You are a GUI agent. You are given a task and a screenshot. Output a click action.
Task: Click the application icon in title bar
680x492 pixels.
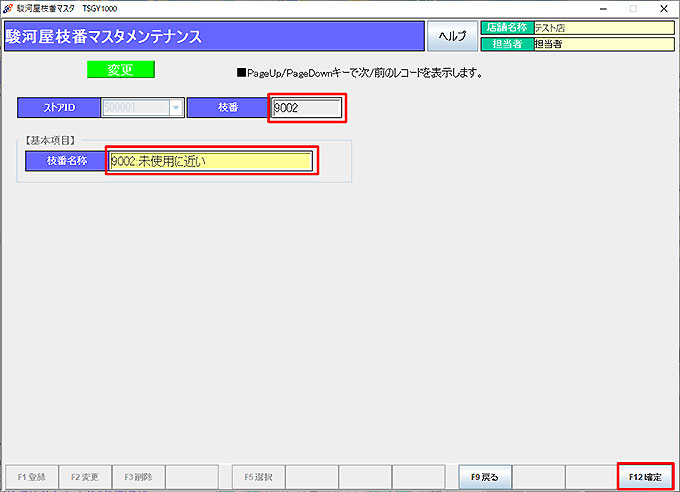(x=7, y=8)
